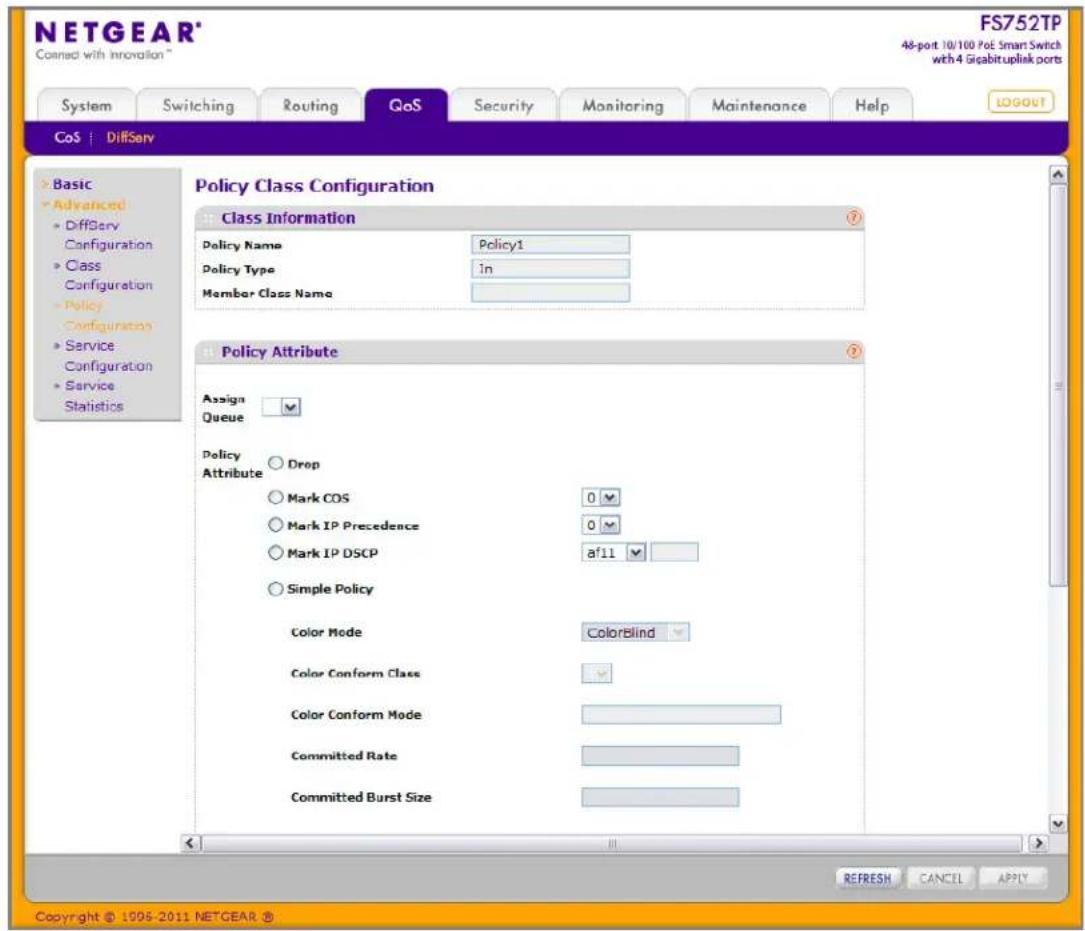Click right arrow of horizontal scrollbar
1085x931 pixels.
click(x=1037, y=843)
